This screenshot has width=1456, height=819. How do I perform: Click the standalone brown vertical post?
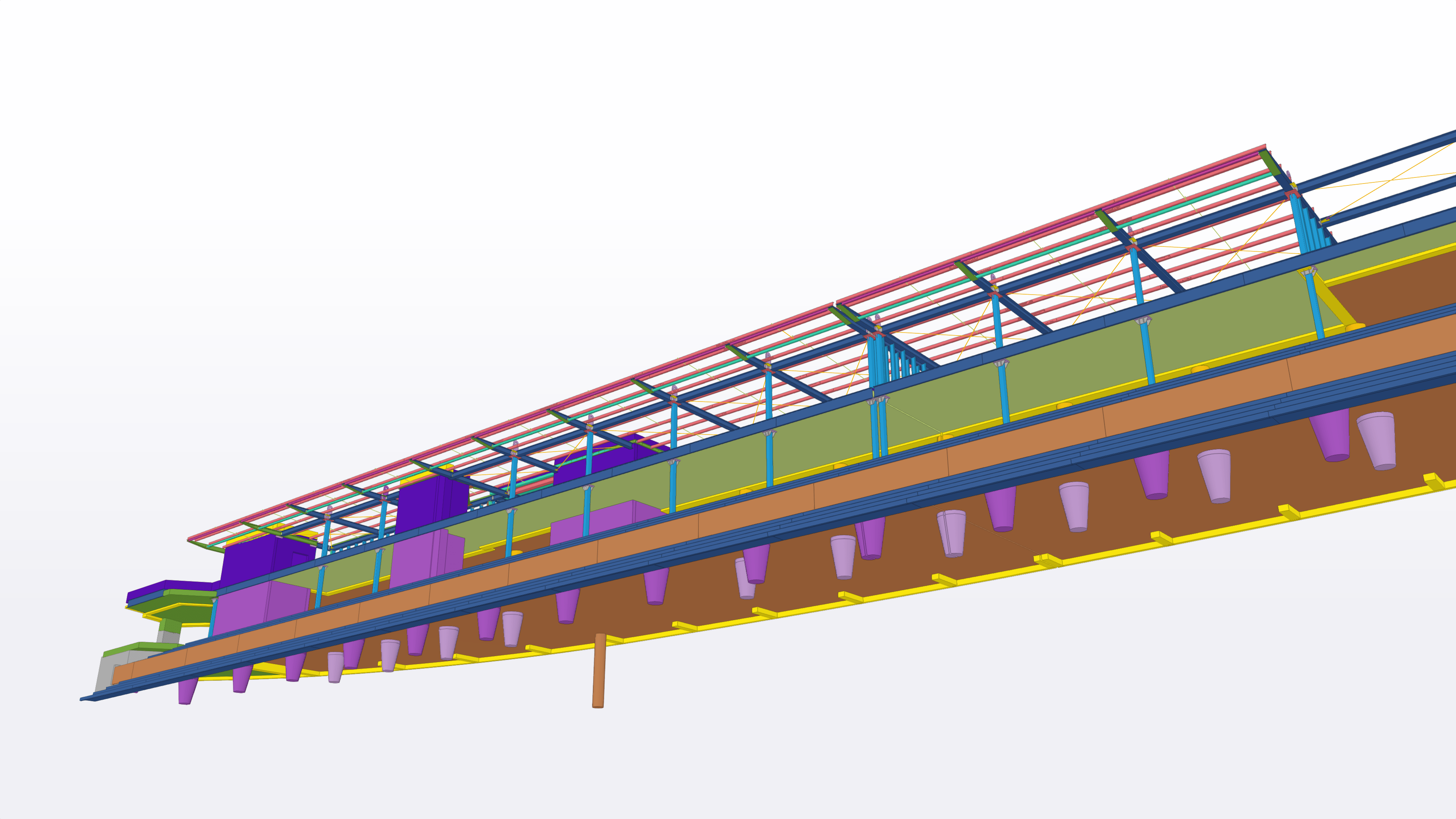coord(599,671)
